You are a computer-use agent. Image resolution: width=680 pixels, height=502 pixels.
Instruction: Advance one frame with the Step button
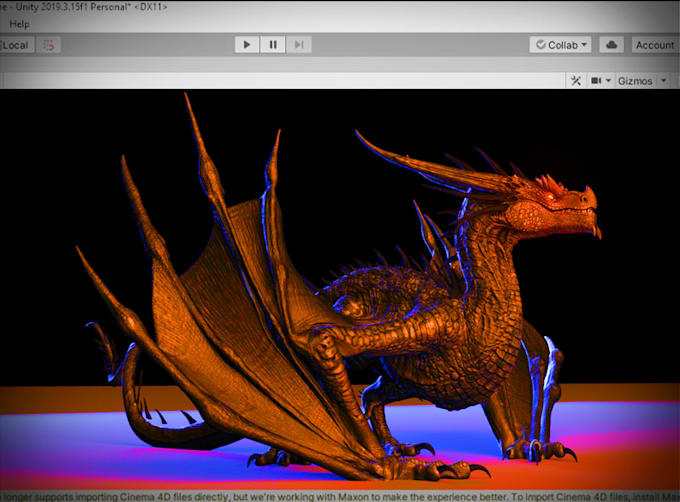coord(299,45)
